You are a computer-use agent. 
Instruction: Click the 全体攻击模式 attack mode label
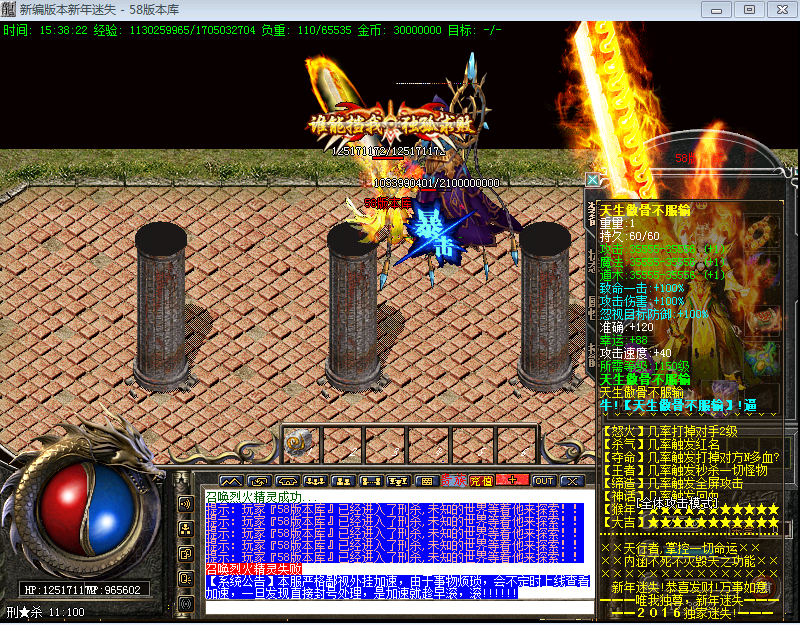click(677, 503)
